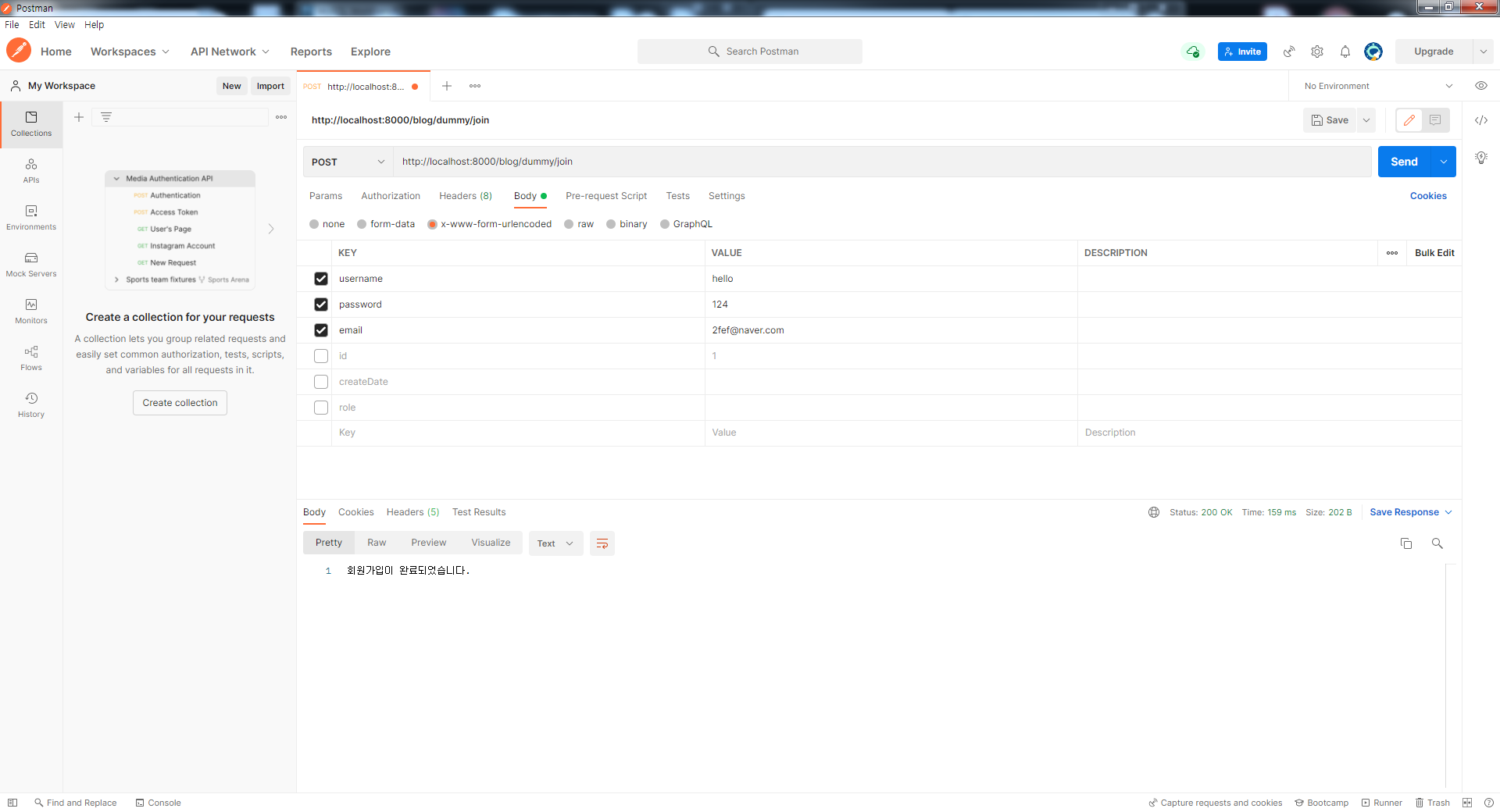
Task: Open the Save options dropdown arrow
Action: [x=1366, y=120]
